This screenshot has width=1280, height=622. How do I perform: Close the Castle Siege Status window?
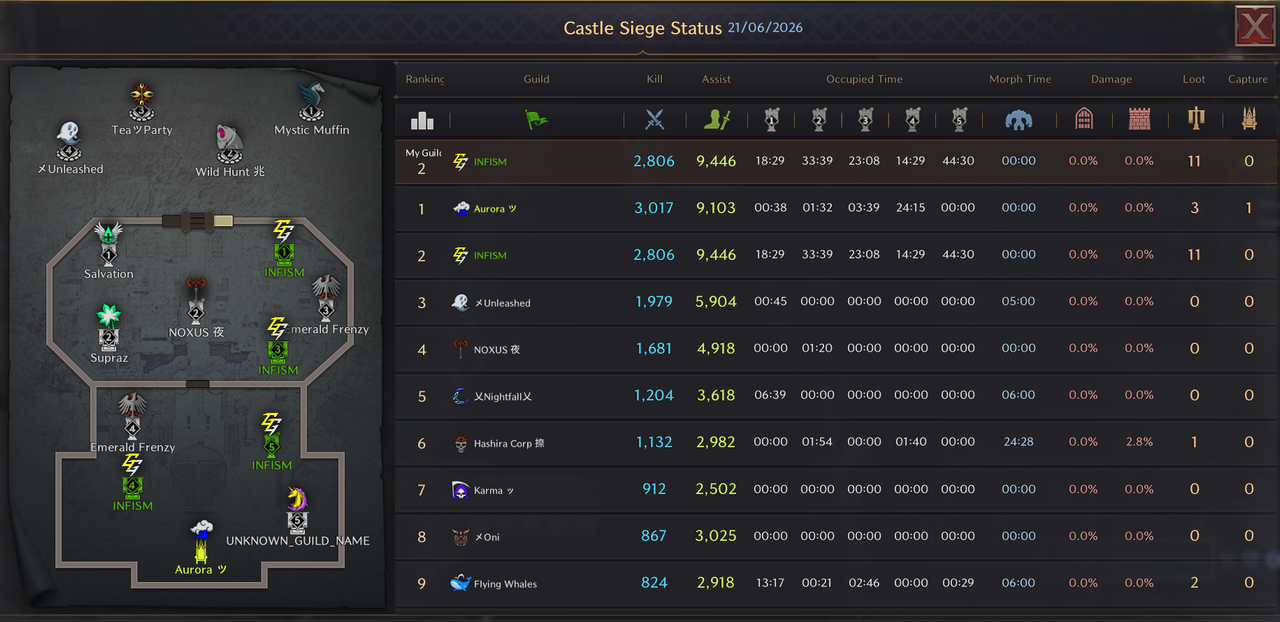tap(1254, 27)
